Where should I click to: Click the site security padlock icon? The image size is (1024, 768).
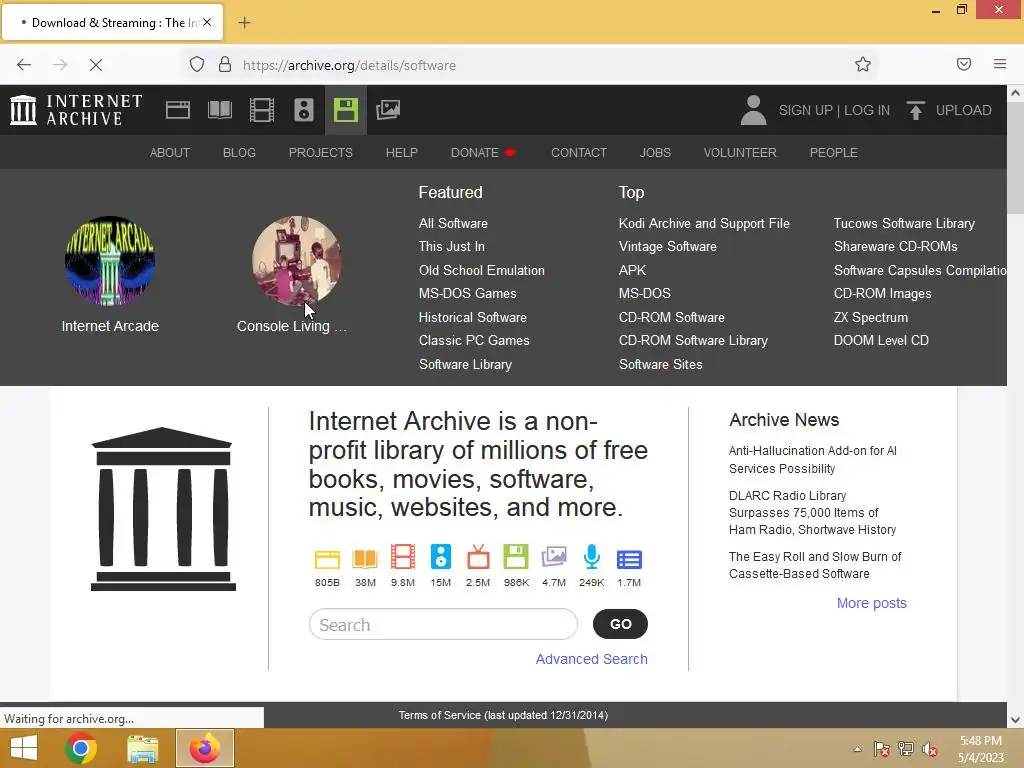[x=225, y=65]
